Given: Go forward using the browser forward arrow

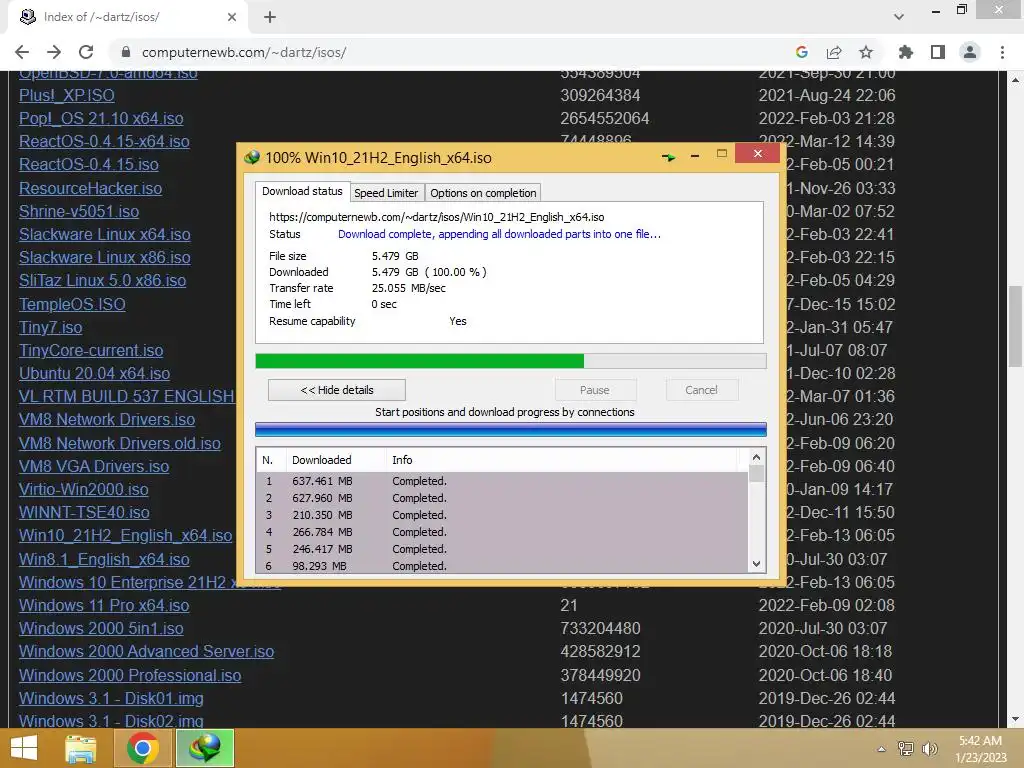Looking at the screenshot, I should point(54,52).
